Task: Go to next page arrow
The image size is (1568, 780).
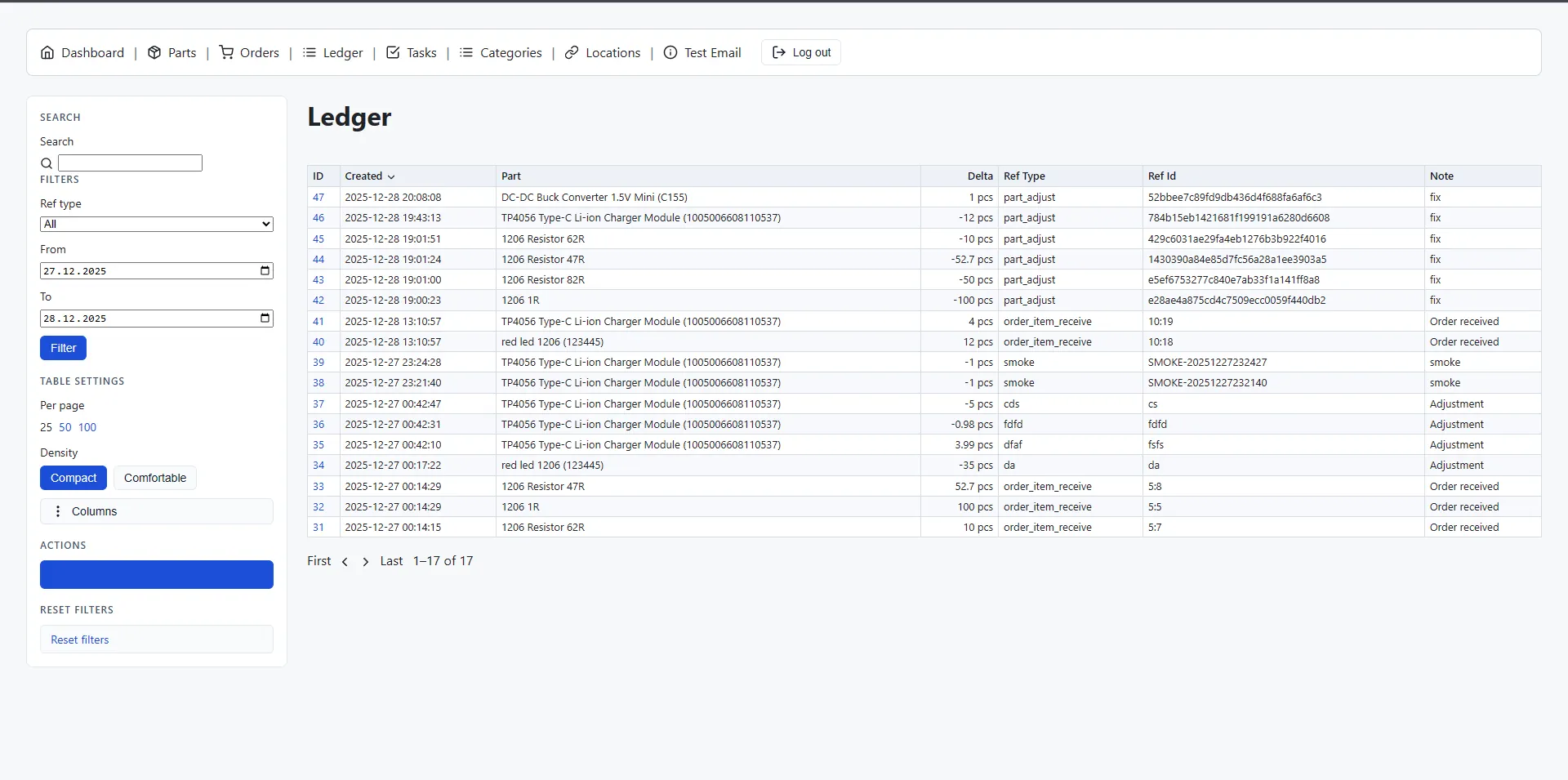Action: (365, 562)
